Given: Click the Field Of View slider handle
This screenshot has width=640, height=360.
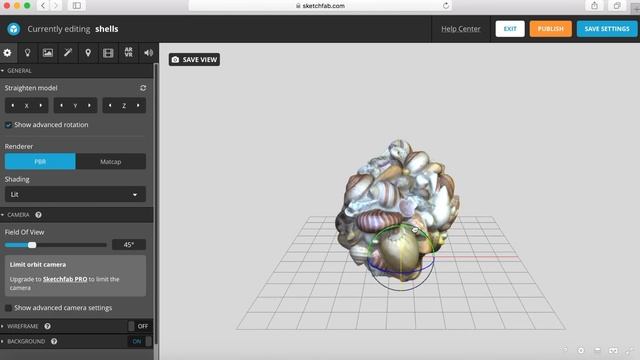Looking at the screenshot, I should (x=32, y=245).
